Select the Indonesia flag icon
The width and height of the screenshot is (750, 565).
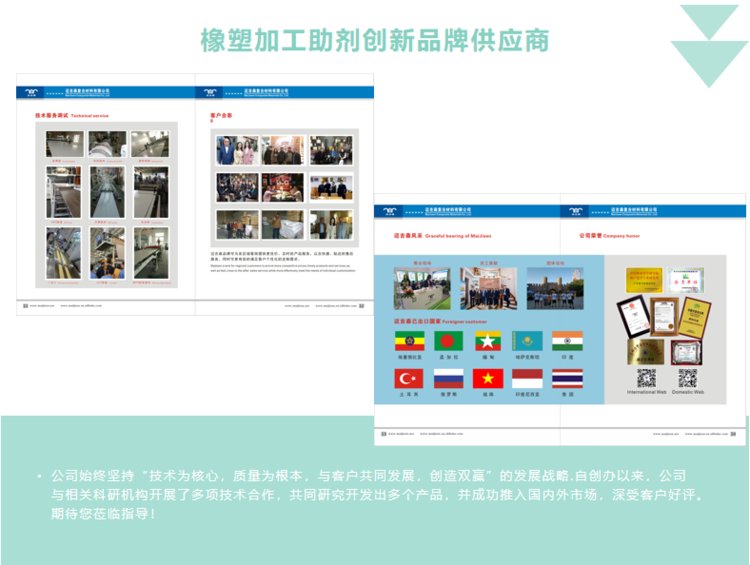click(527, 379)
